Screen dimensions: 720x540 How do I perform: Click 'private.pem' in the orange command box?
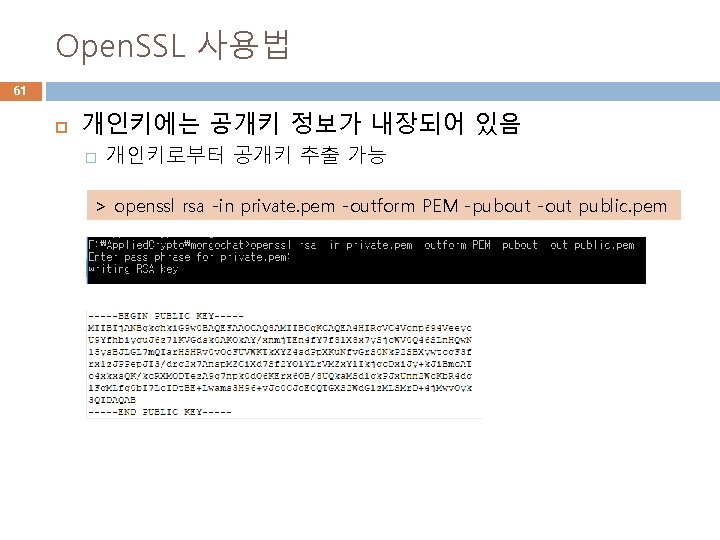click(288, 206)
